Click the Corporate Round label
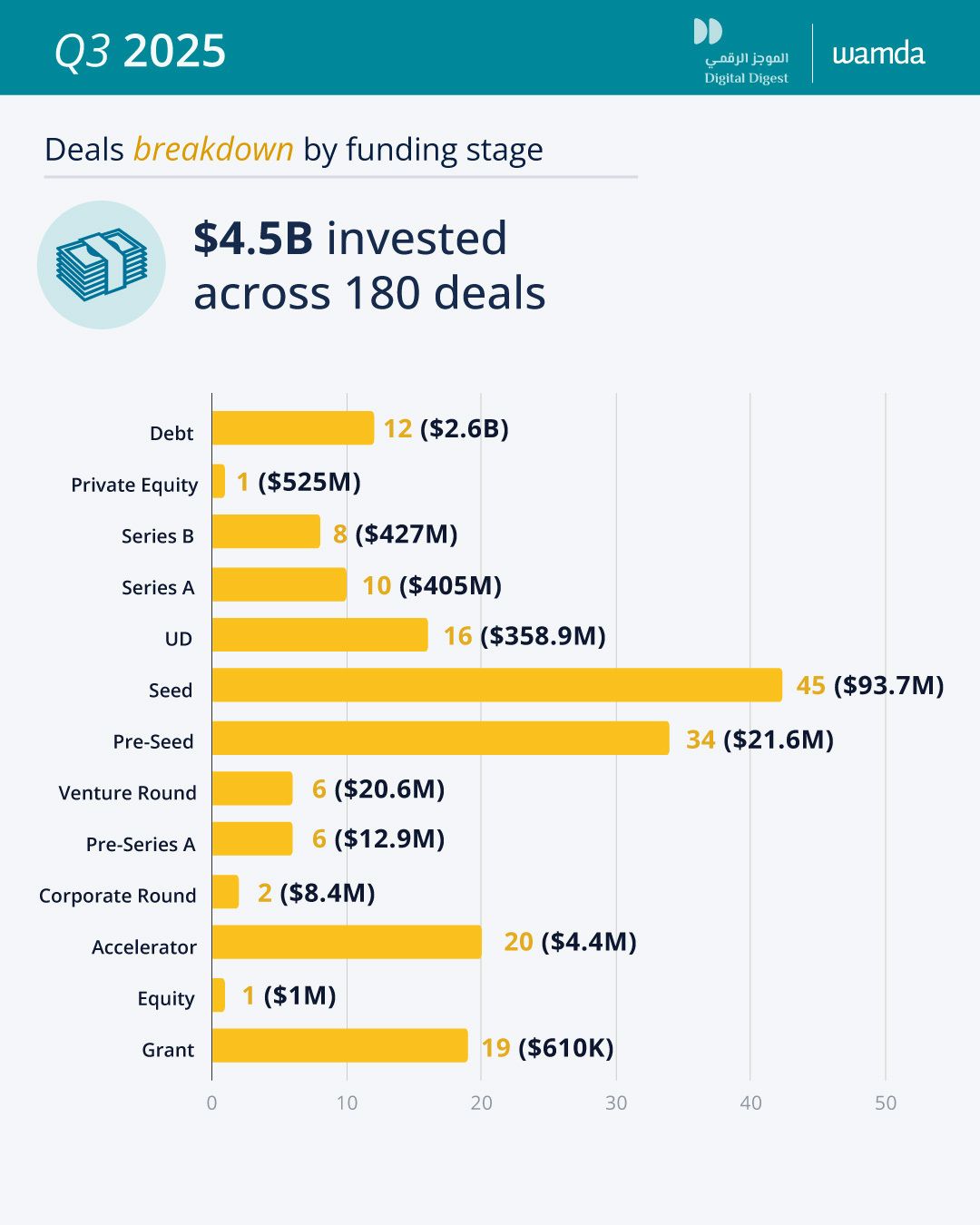The height and width of the screenshot is (1225, 980). tap(117, 896)
